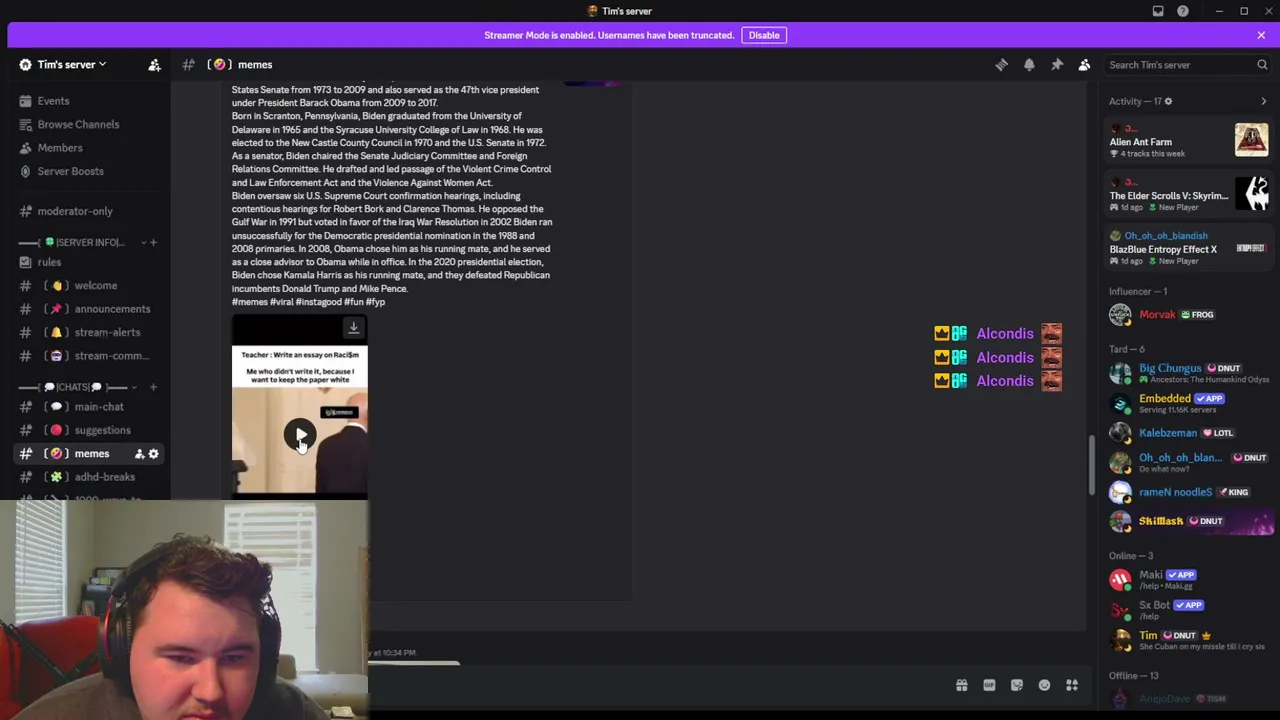Click the chat scrollbar thumb
The height and width of the screenshot is (720, 1280).
point(1092,465)
